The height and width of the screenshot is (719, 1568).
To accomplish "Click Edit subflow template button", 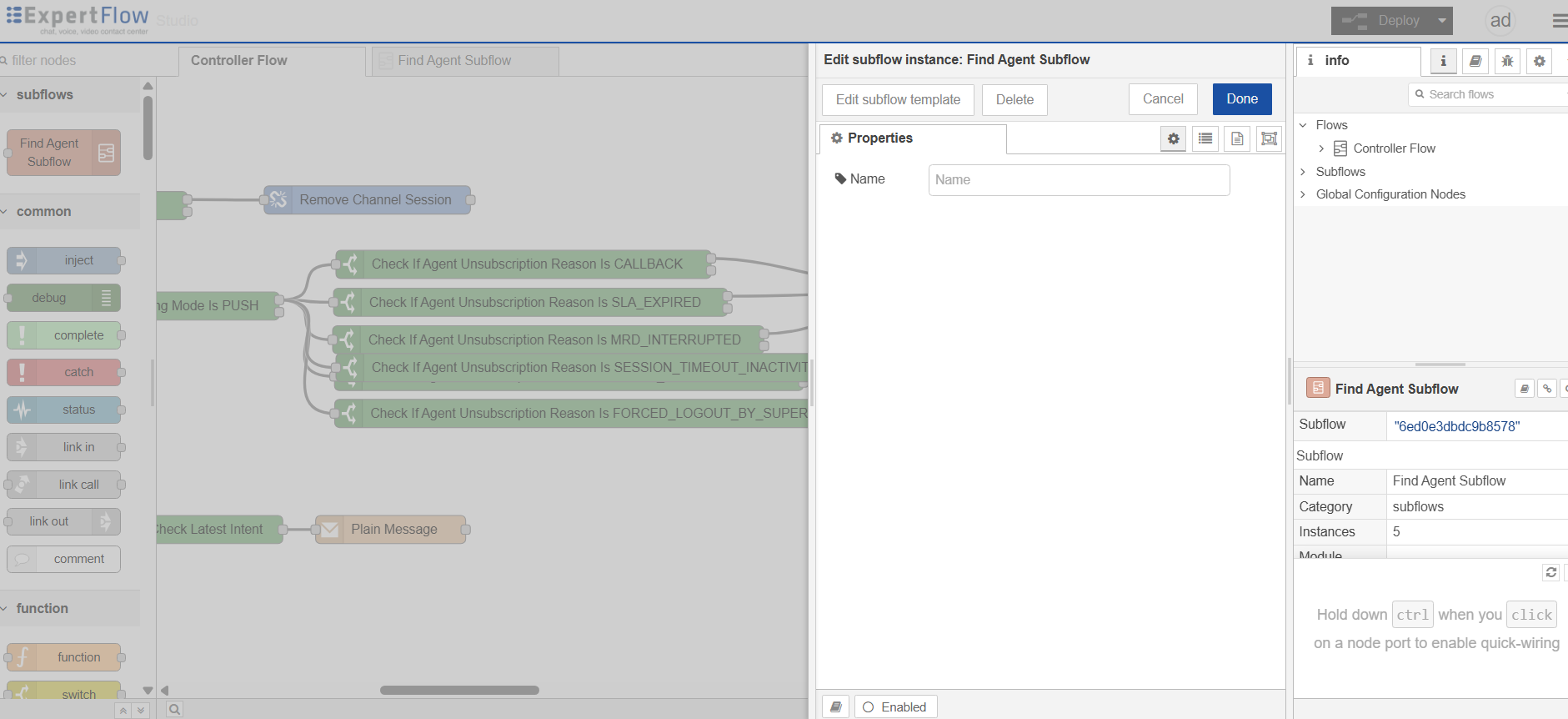I will pos(898,100).
